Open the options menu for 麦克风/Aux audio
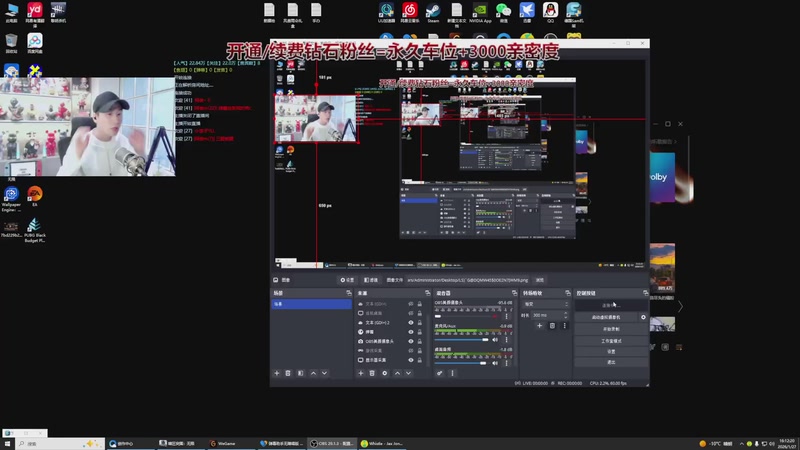Image resolution: width=800 pixels, height=450 pixels. [506, 340]
